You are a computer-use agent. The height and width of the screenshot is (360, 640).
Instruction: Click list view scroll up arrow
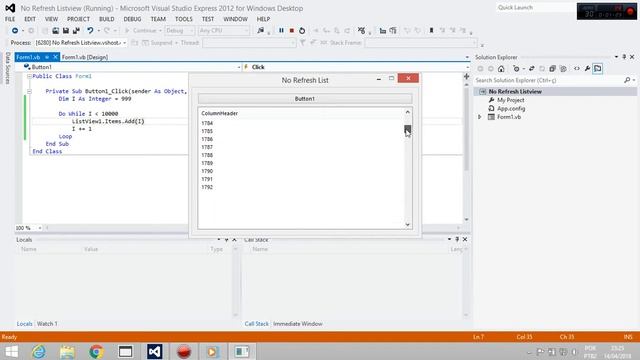point(407,112)
